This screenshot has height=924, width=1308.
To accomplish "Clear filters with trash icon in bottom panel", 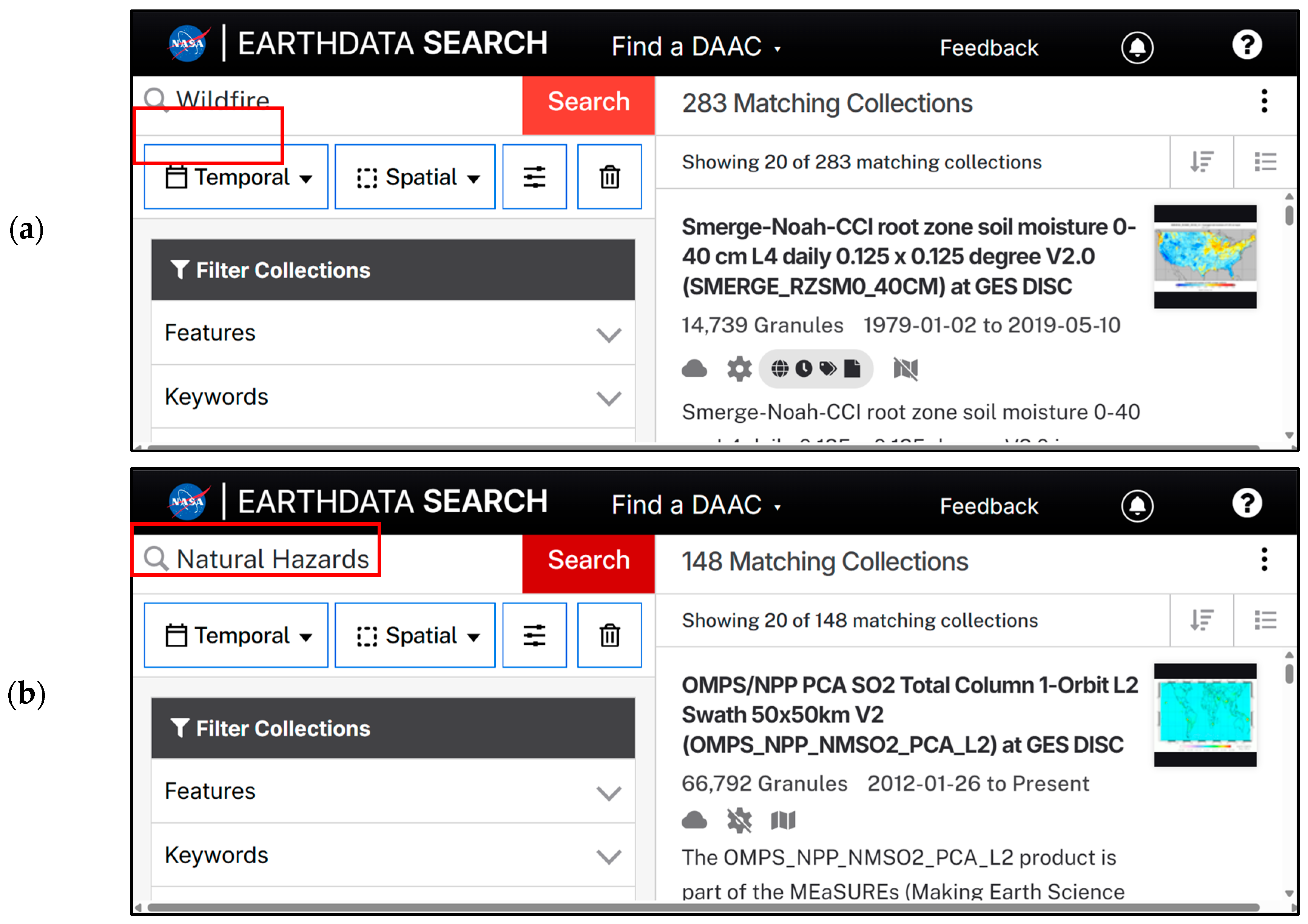I will (x=609, y=635).
